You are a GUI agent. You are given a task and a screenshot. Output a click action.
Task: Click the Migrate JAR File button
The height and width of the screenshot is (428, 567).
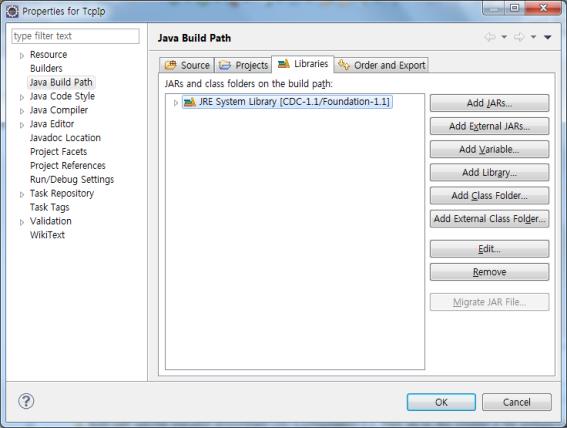pos(489,302)
